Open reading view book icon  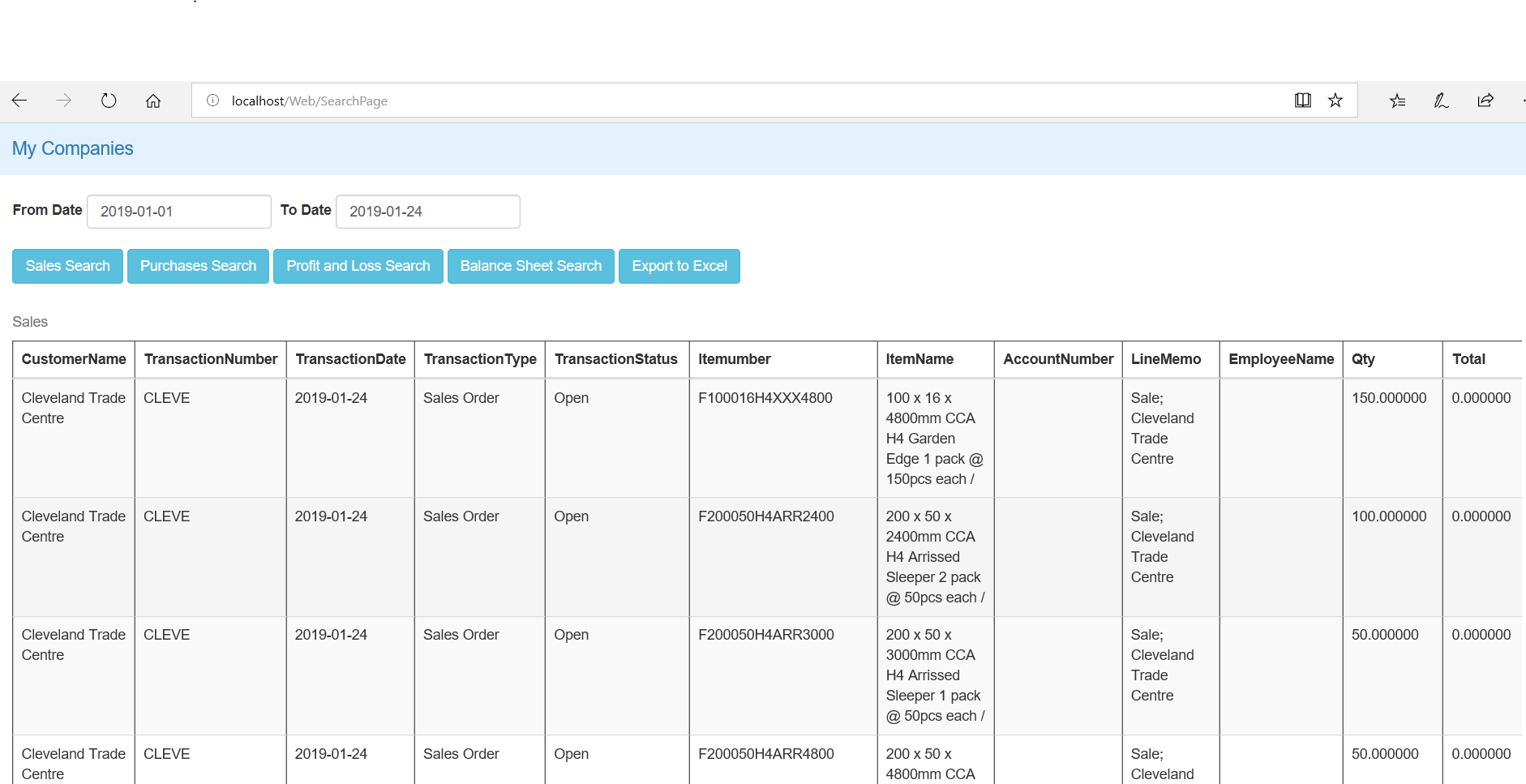click(1302, 101)
